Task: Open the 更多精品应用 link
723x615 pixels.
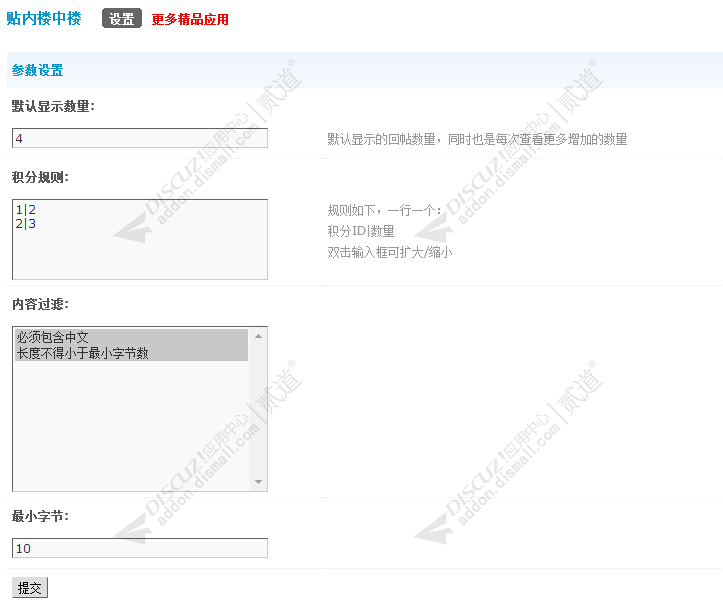Action: click(190, 19)
